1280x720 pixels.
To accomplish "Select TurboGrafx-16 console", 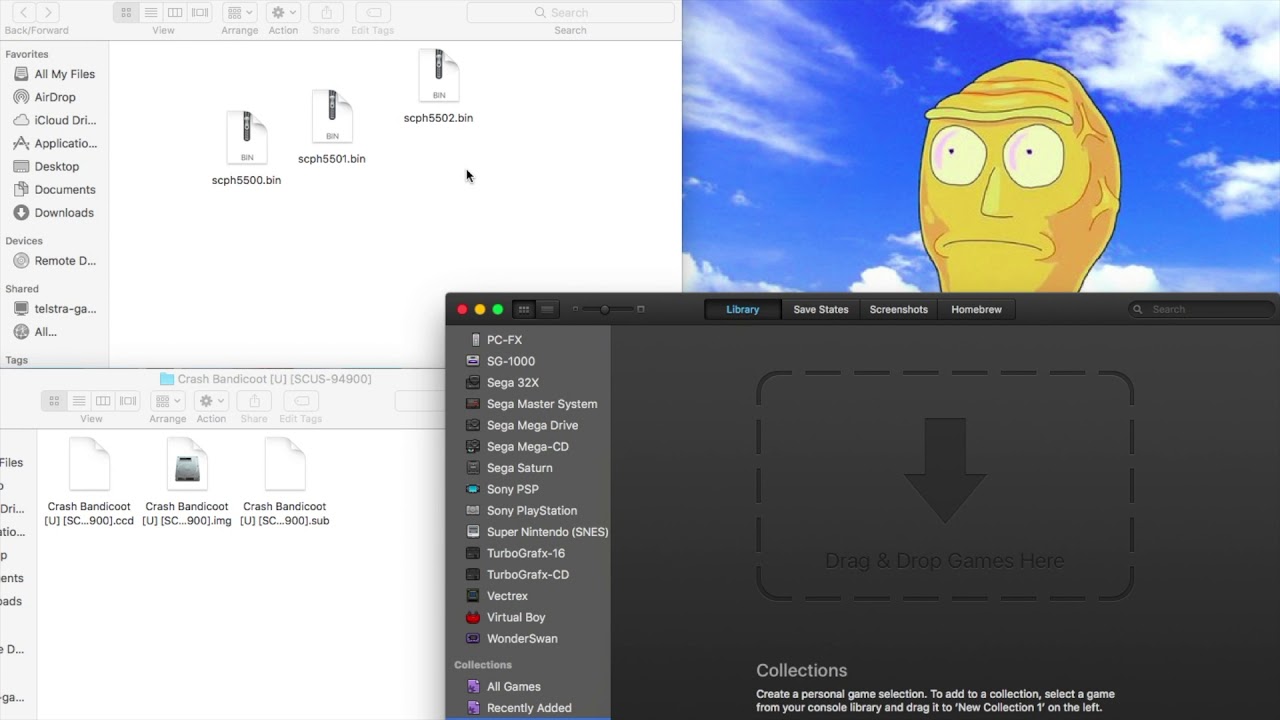I will click(x=528, y=553).
